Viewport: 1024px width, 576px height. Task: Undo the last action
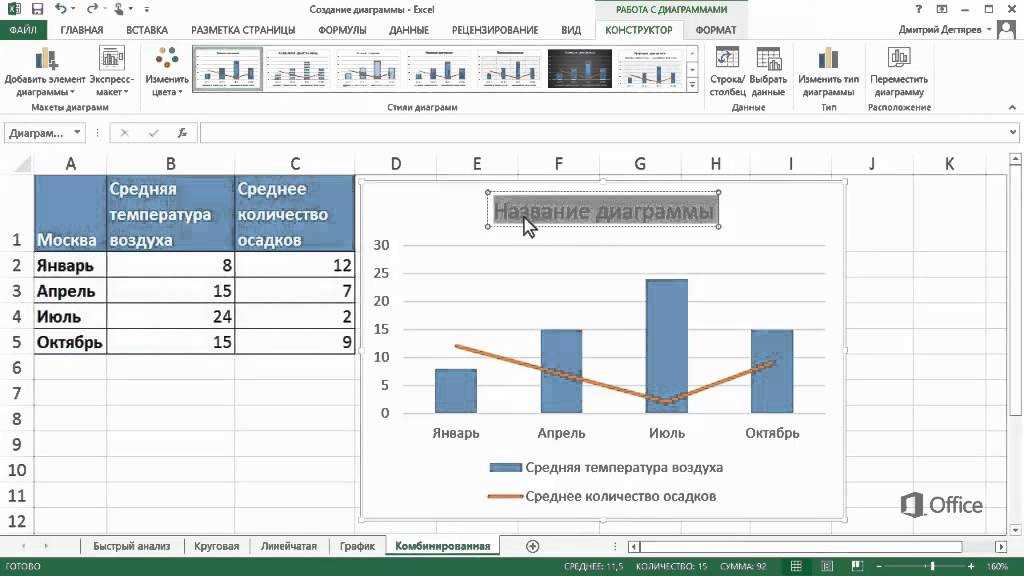60,9
